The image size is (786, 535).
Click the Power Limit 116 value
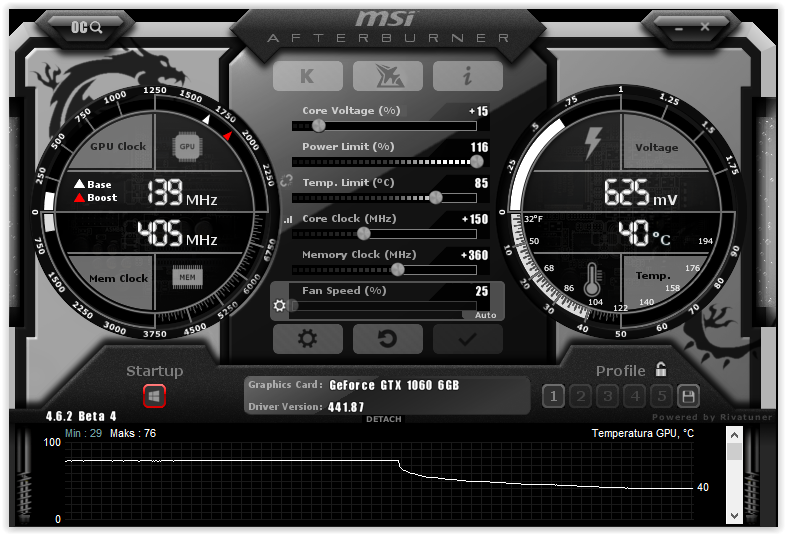coord(479,147)
